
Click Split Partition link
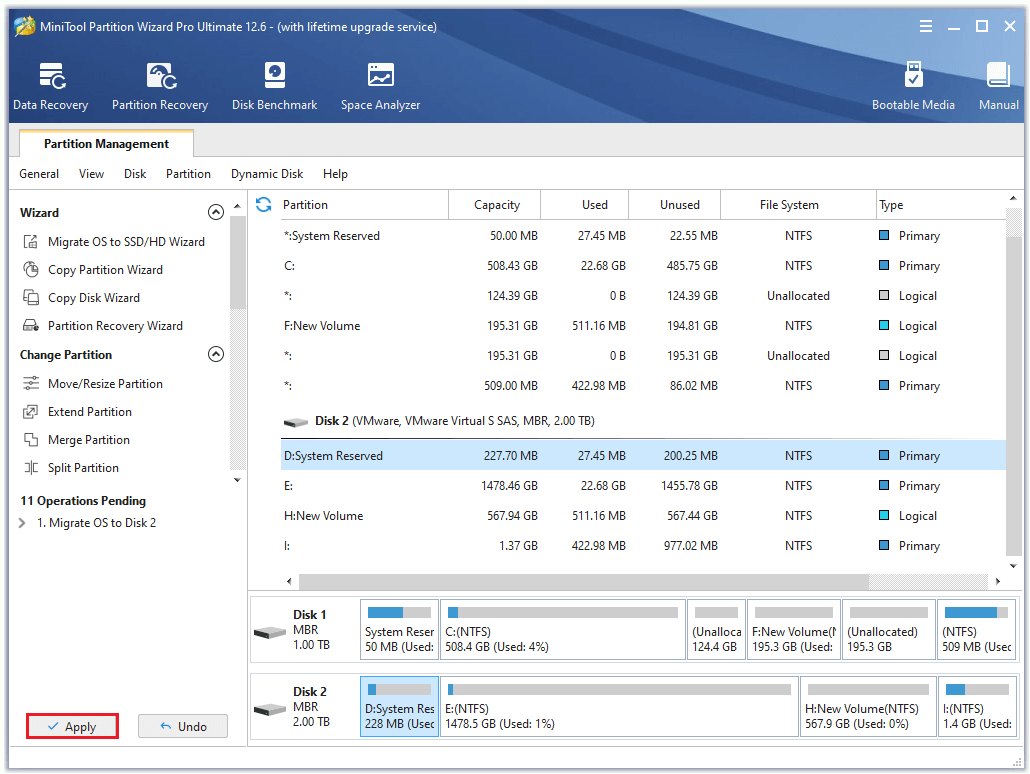pos(83,467)
